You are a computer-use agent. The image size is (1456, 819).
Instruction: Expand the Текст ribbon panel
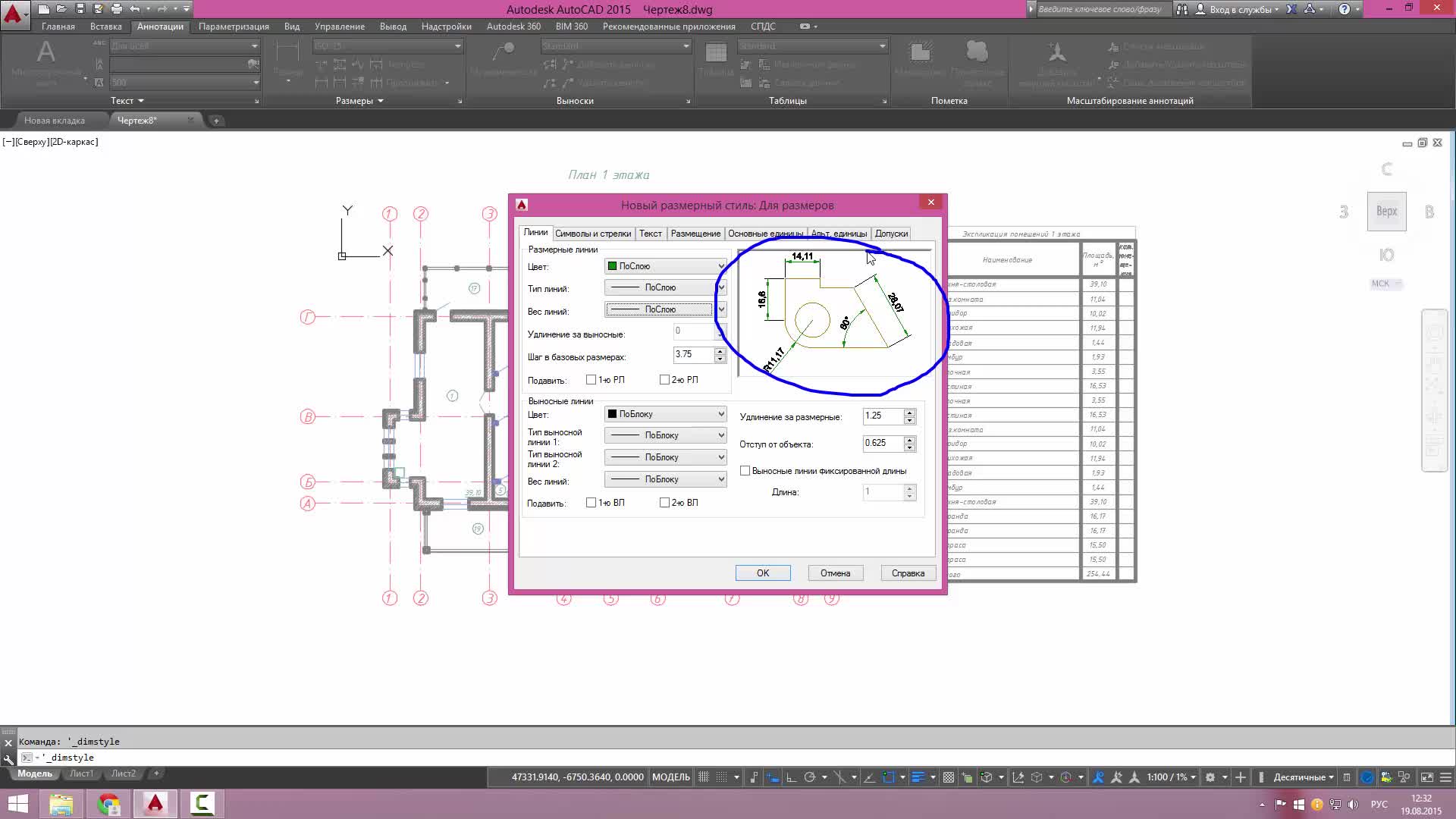click(127, 101)
